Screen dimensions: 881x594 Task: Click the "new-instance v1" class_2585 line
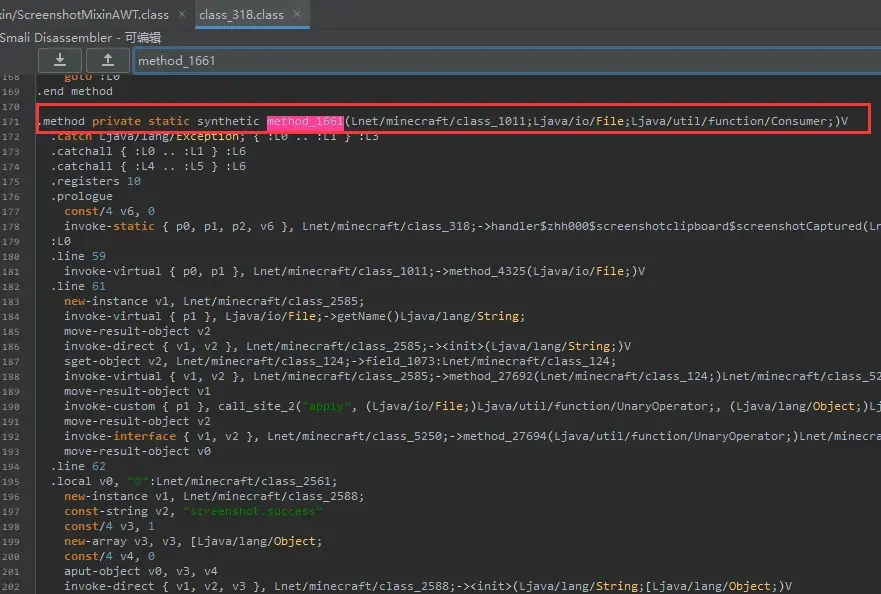pyautogui.click(x=214, y=301)
